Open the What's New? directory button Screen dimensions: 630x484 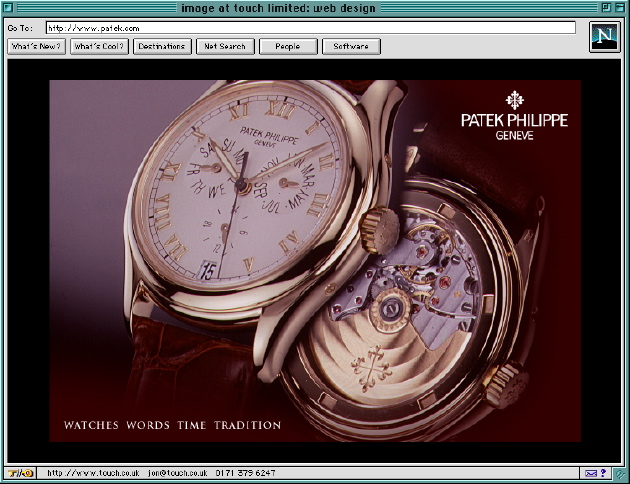[x=36, y=47]
